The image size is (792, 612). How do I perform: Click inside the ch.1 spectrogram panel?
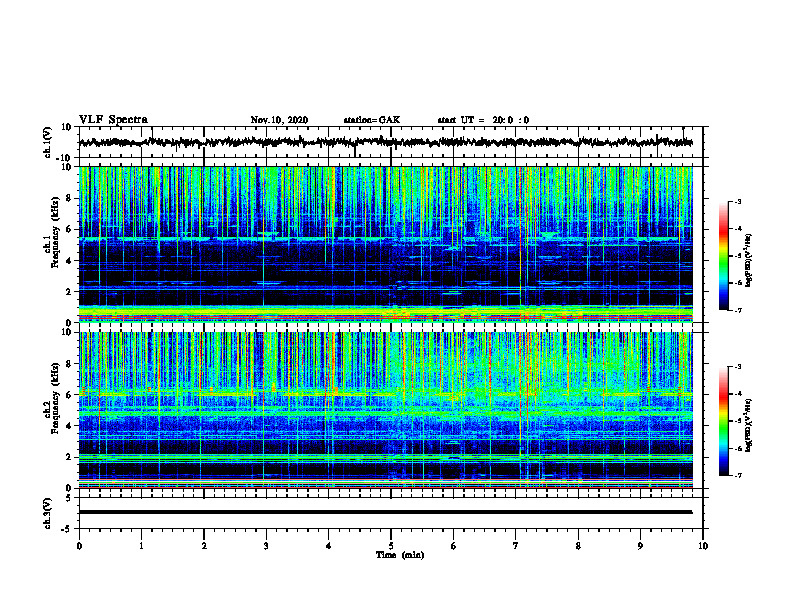tap(385, 244)
